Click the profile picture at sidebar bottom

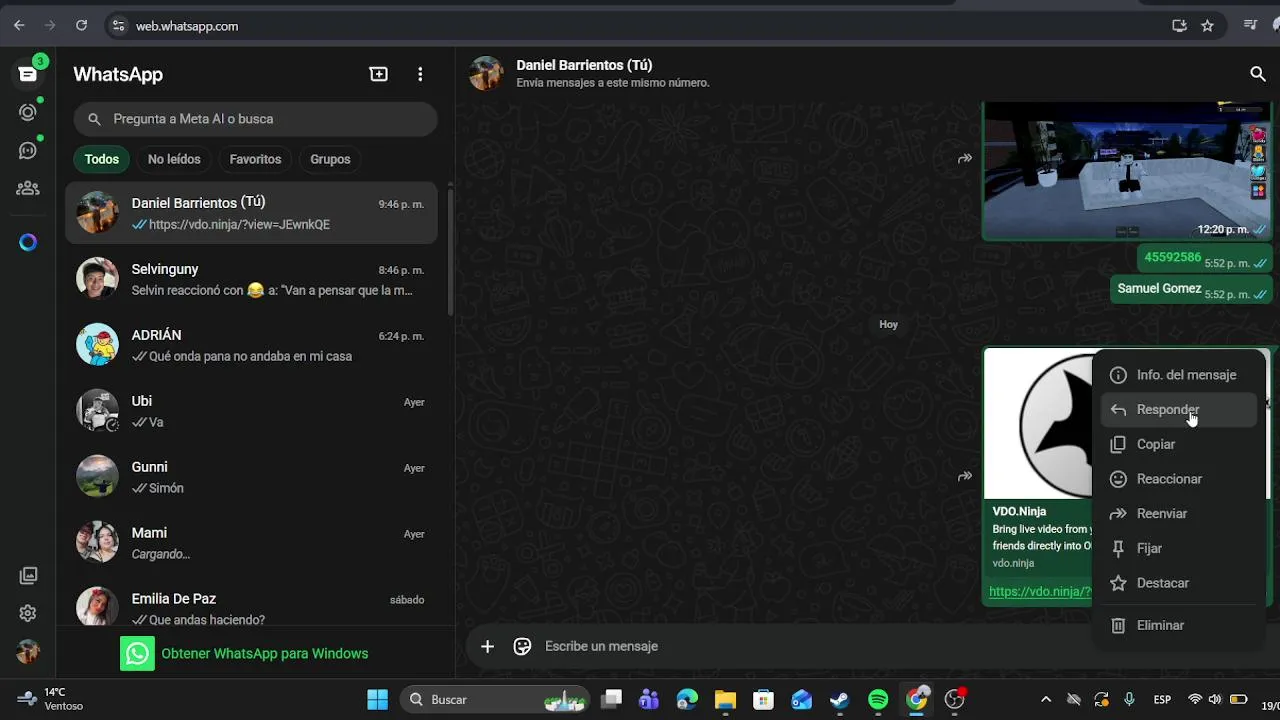pyautogui.click(x=28, y=652)
